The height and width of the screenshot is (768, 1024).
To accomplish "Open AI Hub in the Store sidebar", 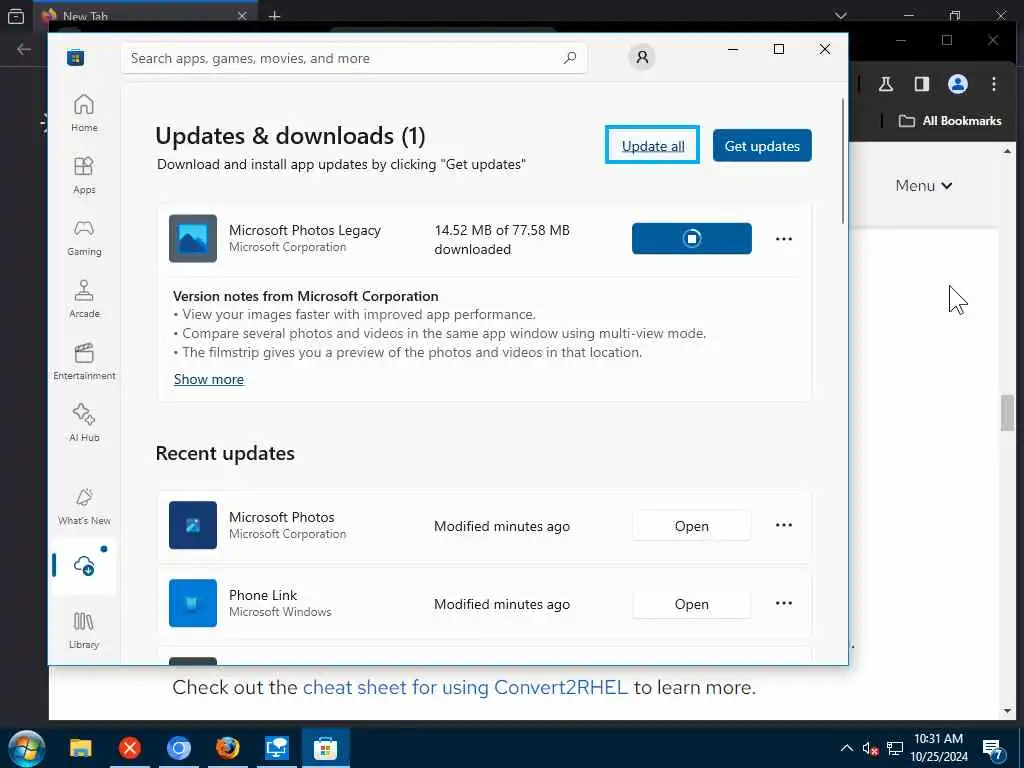I will [x=84, y=423].
